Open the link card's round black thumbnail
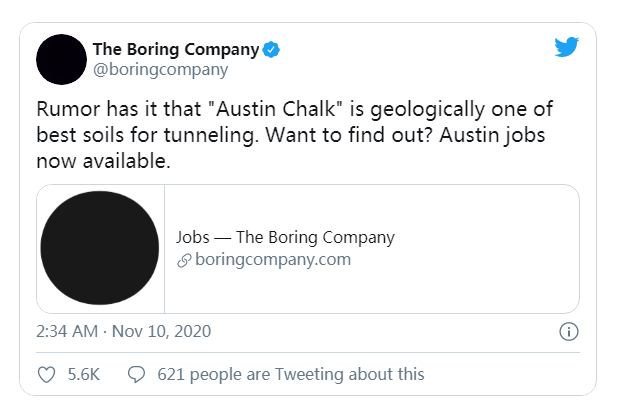 coord(100,248)
